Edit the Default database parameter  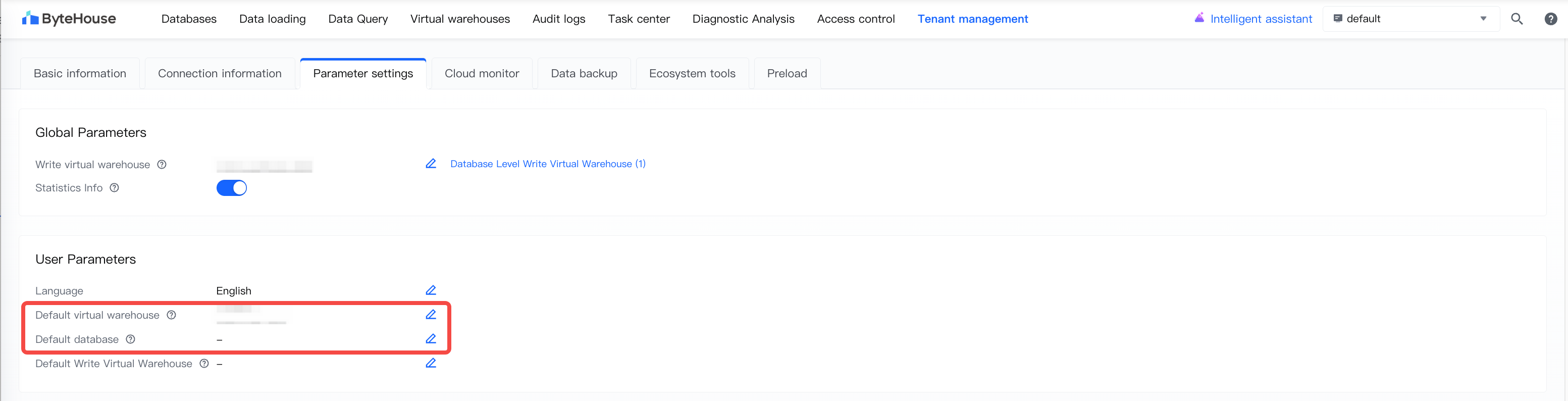[430, 339]
